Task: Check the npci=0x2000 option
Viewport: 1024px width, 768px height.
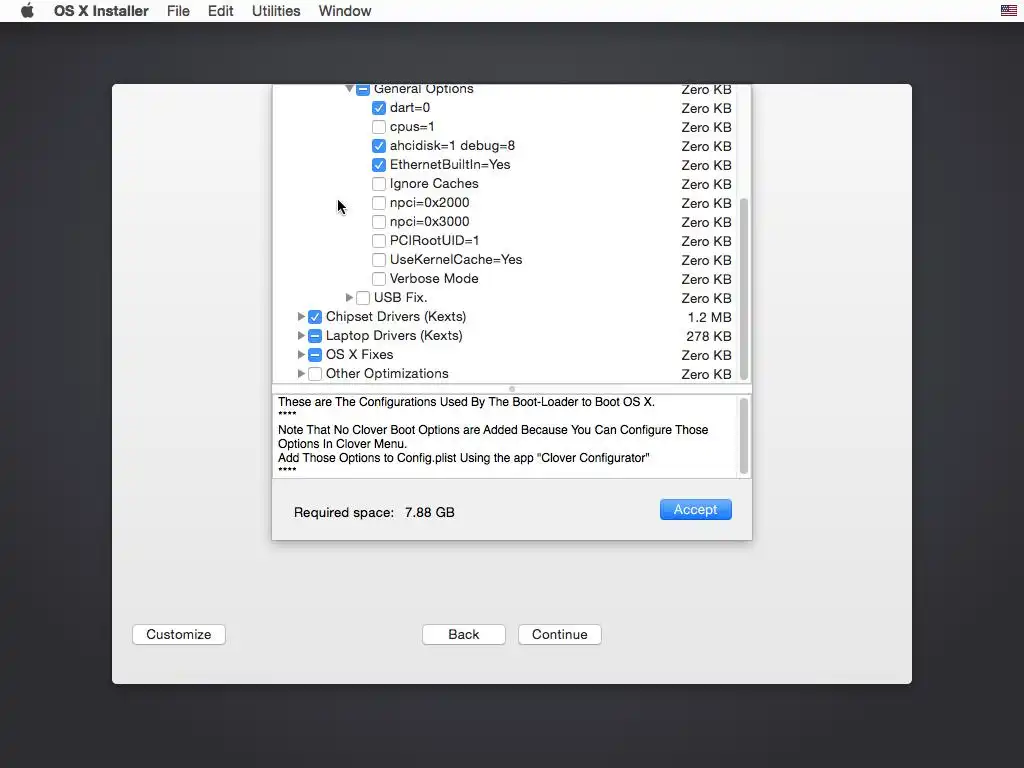Action: point(379,202)
